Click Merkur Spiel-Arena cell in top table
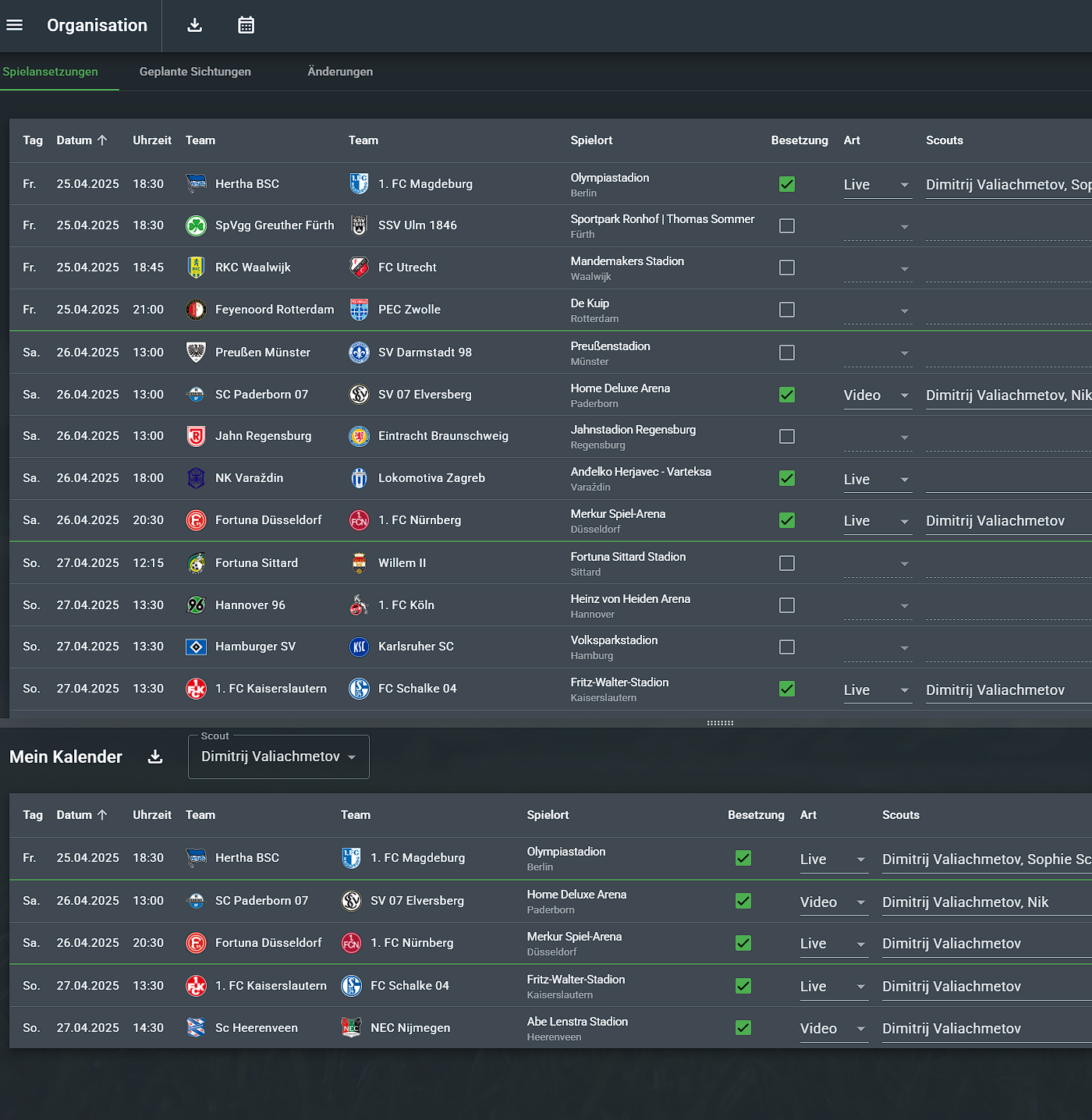Viewport: 1092px width, 1120px height. [x=618, y=520]
